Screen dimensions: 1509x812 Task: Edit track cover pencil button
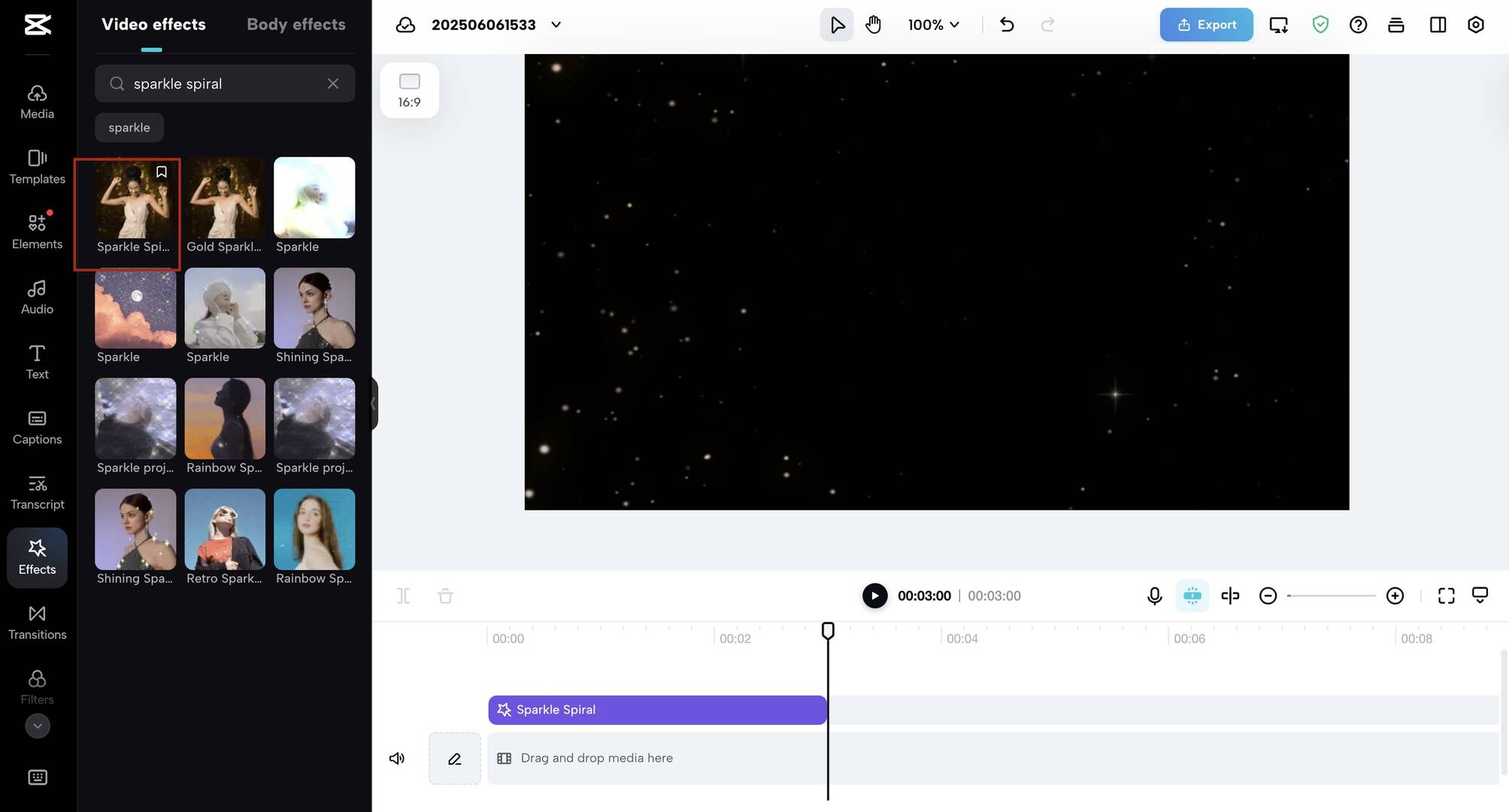(455, 759)
